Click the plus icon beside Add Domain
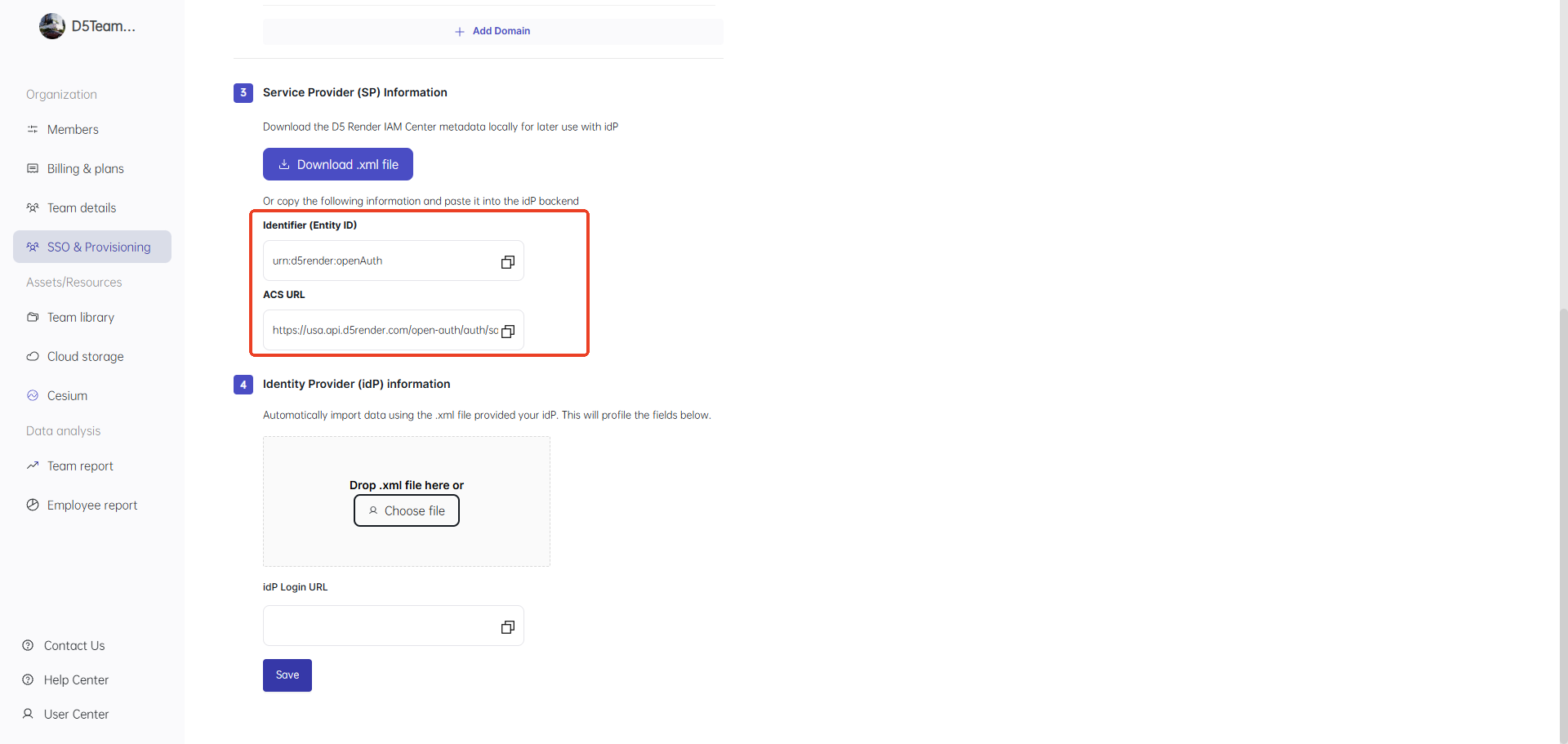 tap(460, 32)
